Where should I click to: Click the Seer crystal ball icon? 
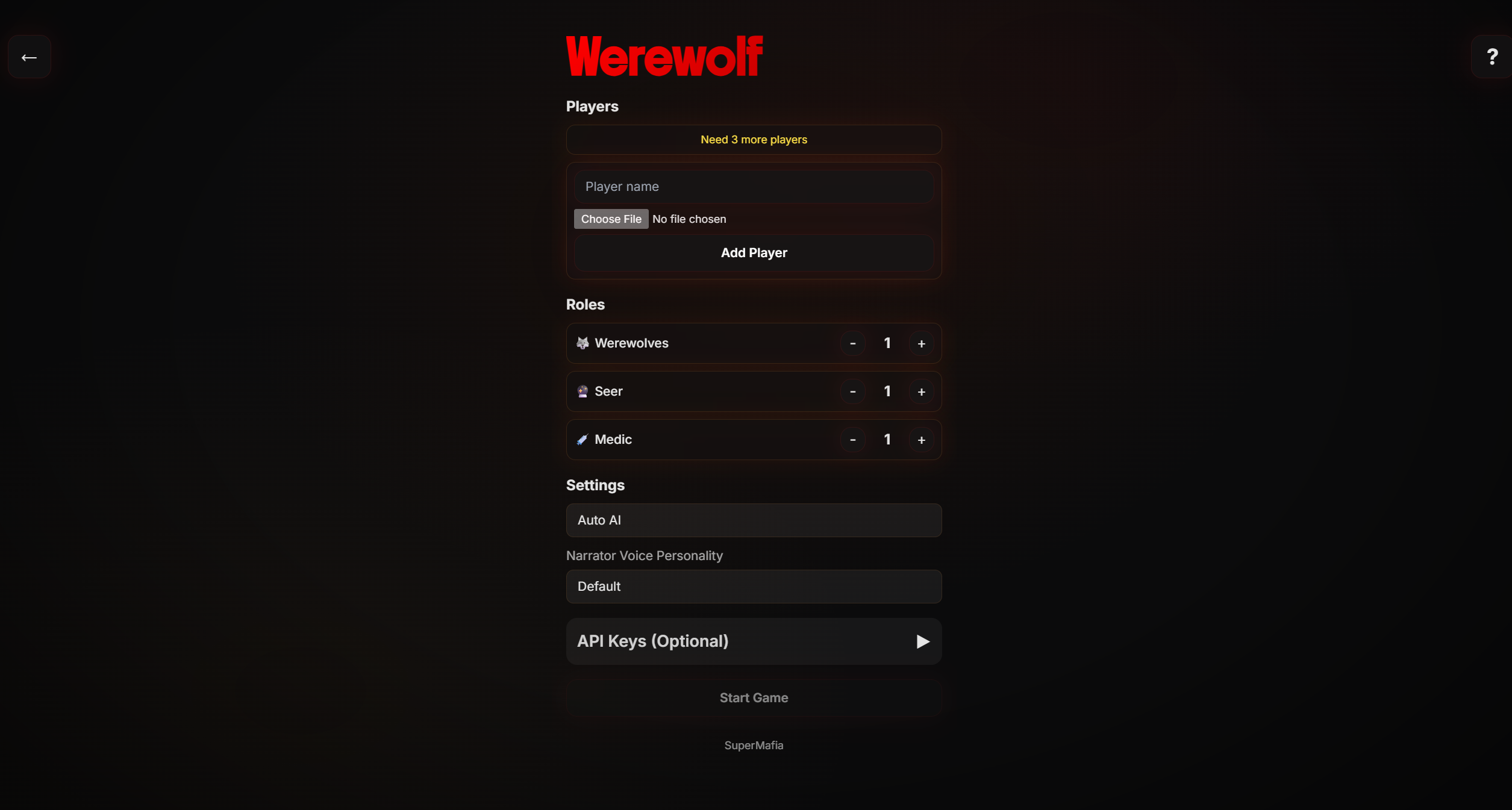582,391
